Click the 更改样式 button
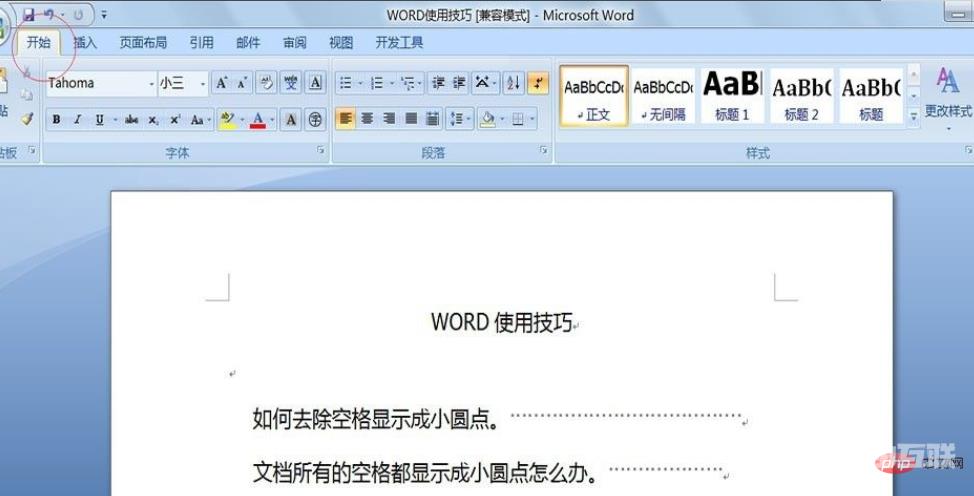This screenshot has height=496, width=974. tap(946, 95)
